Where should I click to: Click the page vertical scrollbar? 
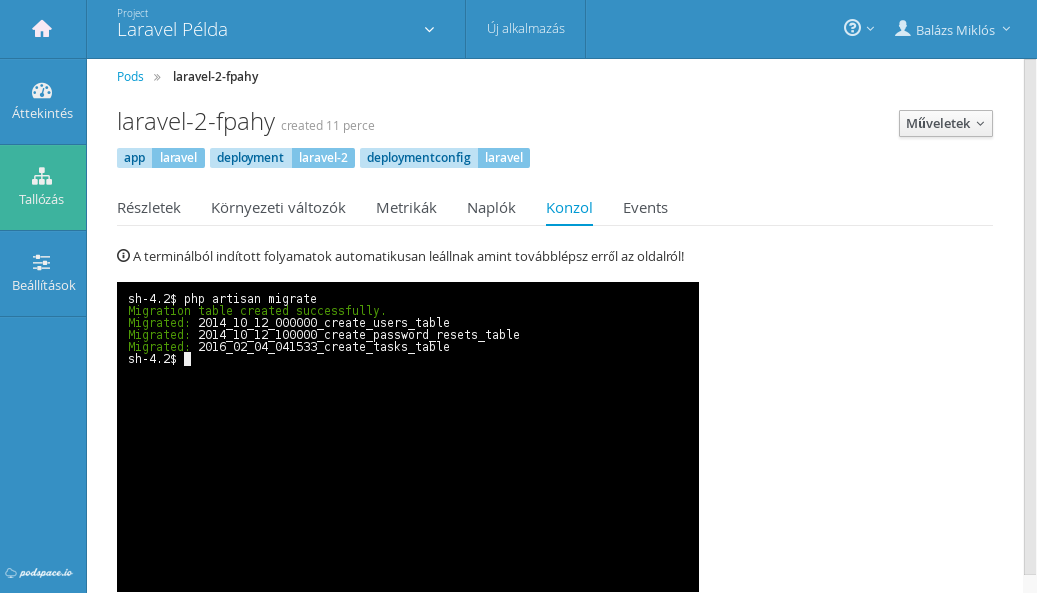pyautogui.click(x=1030, y=317)
